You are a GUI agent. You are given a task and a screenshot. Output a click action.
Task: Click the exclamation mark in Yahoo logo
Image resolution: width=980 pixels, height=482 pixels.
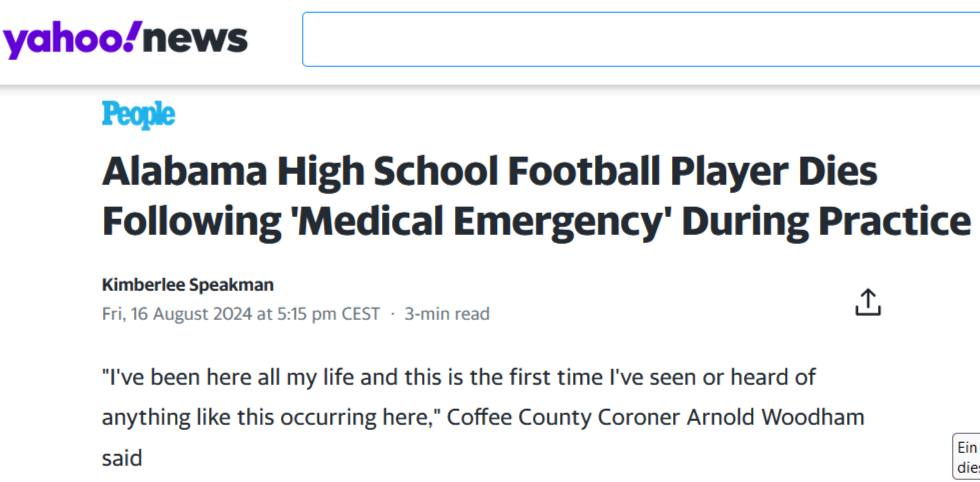(x=132, y=36)
